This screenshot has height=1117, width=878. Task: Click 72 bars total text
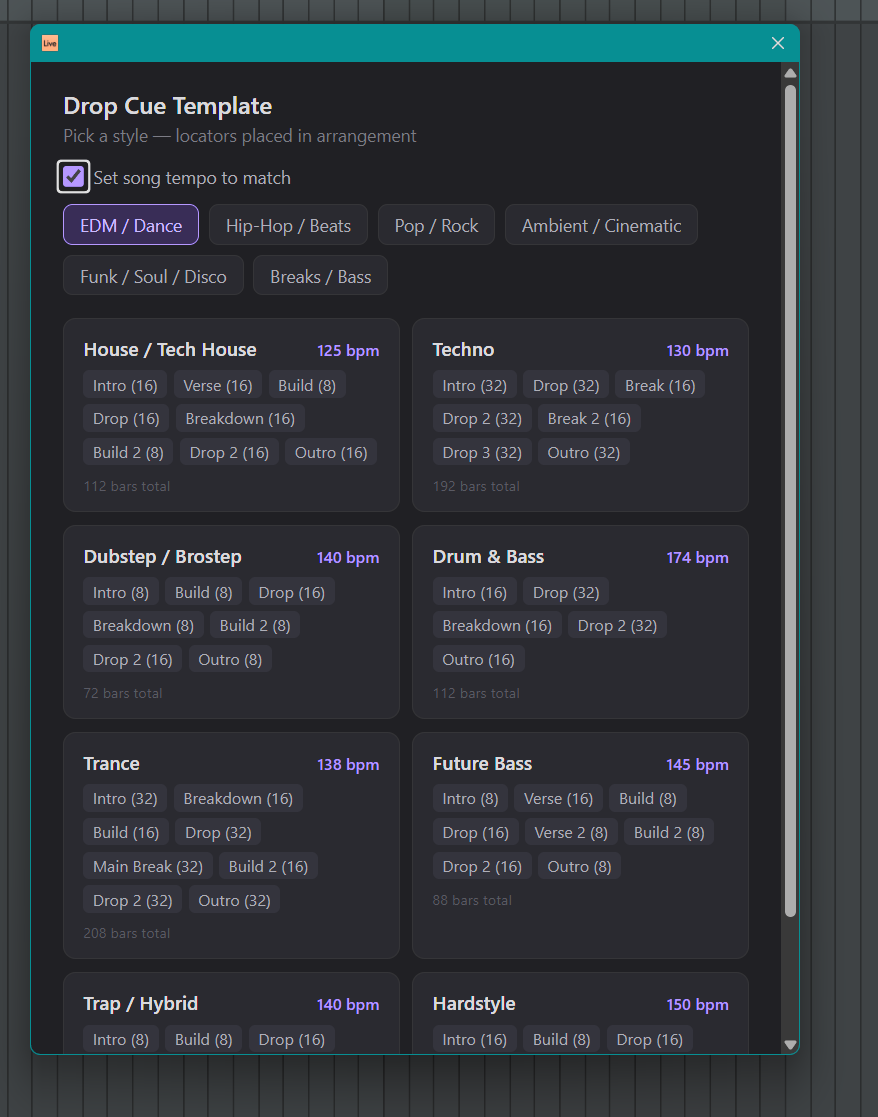coord(122,693)
